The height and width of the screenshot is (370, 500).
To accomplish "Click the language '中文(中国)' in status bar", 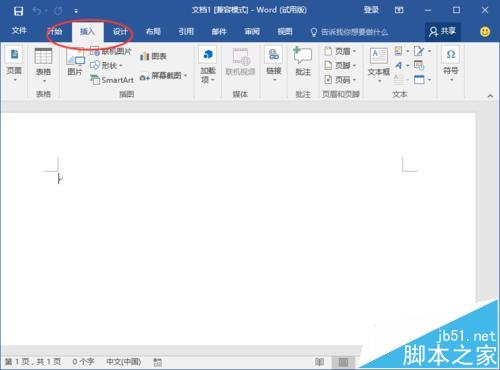I will point(123,362).
